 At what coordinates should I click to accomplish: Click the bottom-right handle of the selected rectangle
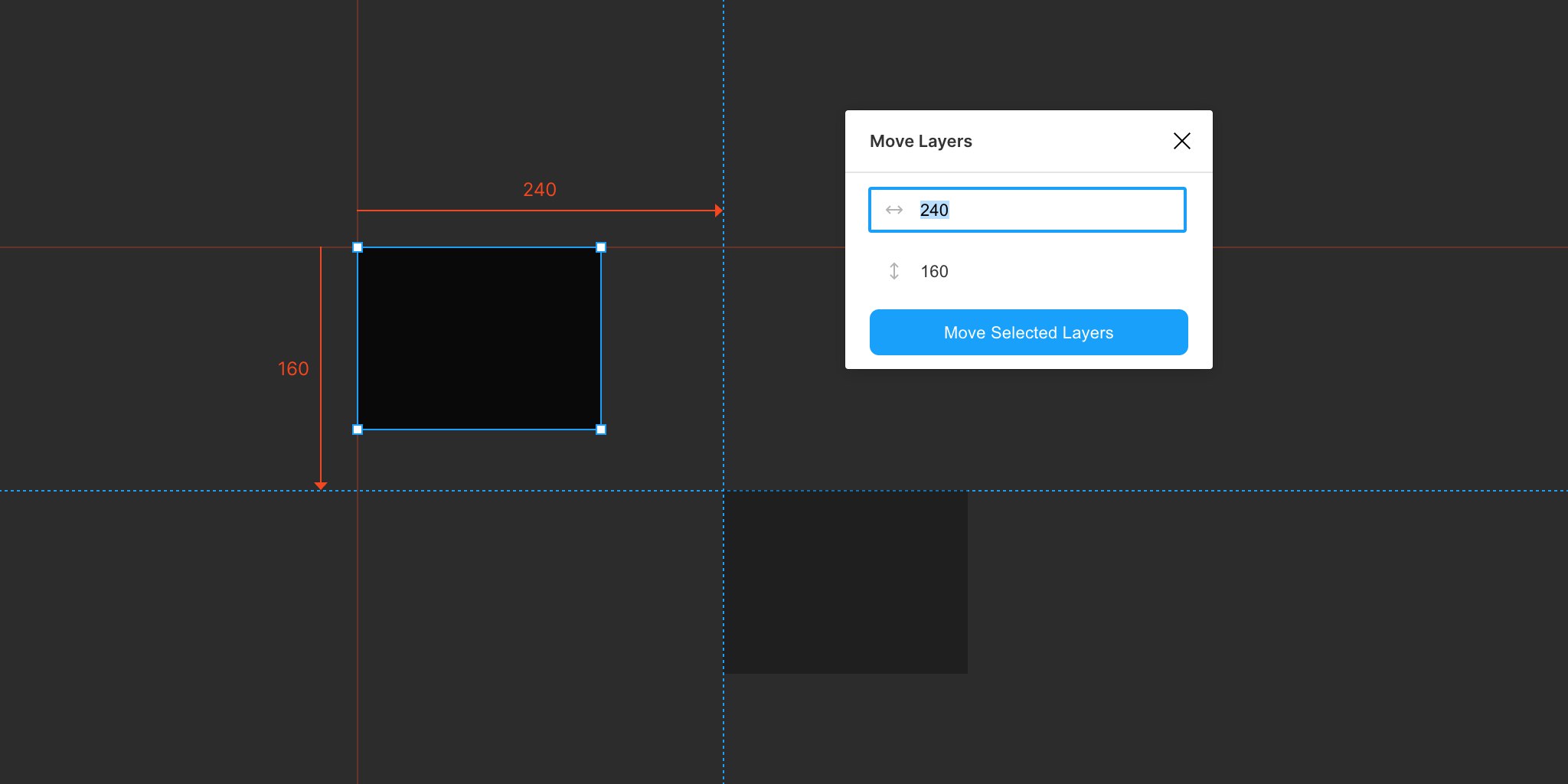pos(601,430)
